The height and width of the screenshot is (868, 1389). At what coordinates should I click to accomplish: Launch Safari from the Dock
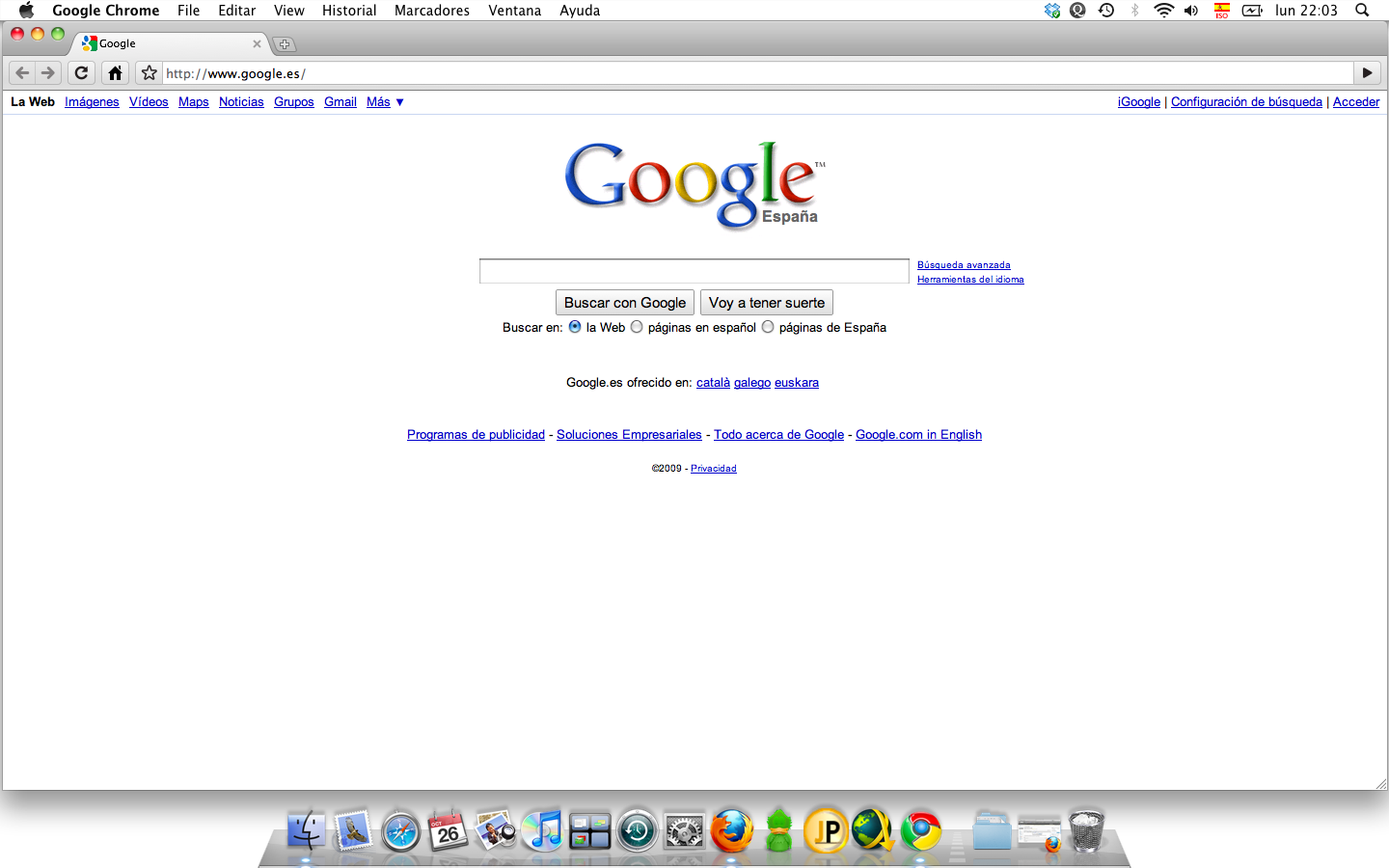click(400, 831)
